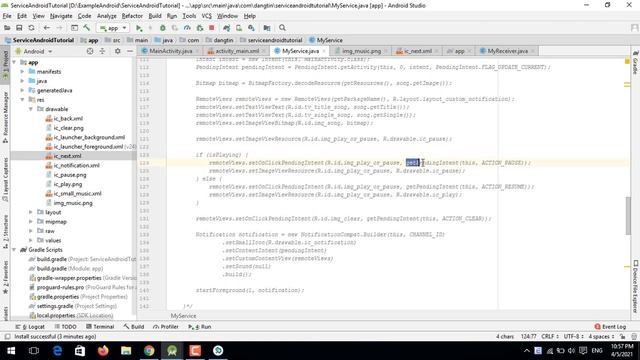Open the app run configuration dropdown
Screen dimensions: 640x360
tap(113, 28)
